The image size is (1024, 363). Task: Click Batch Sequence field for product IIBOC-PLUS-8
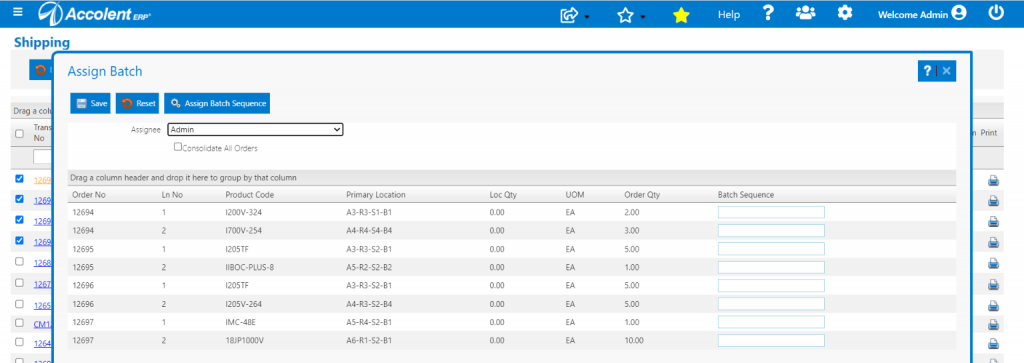(771, 267)
